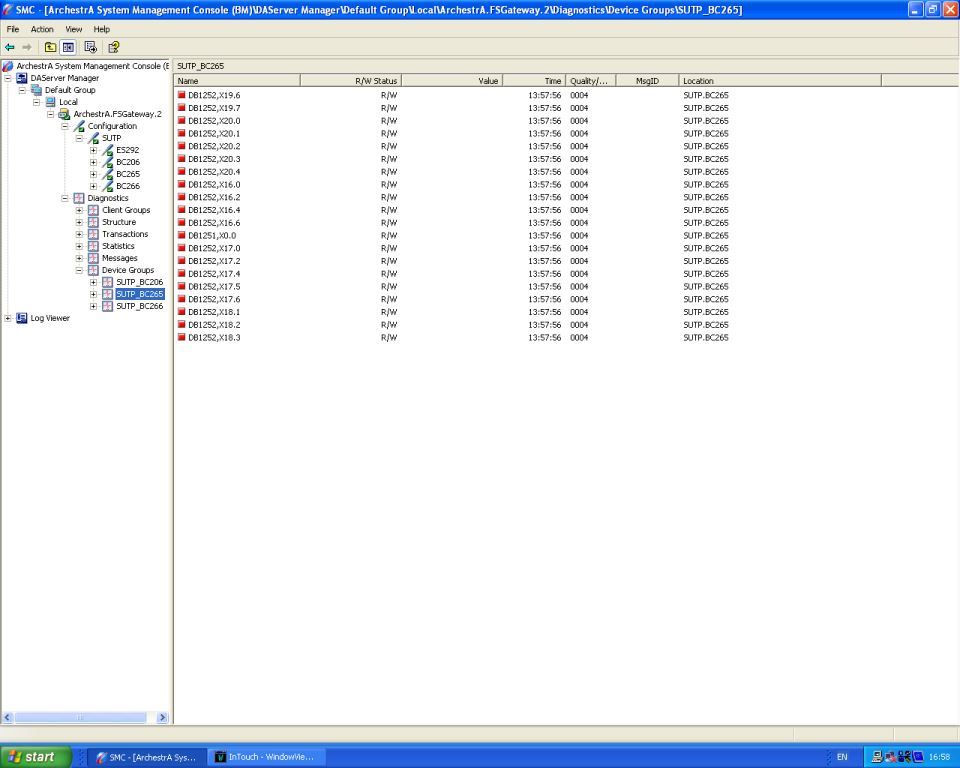
Task: Click the Up One Level folder icon
Action: coord(50,47)
